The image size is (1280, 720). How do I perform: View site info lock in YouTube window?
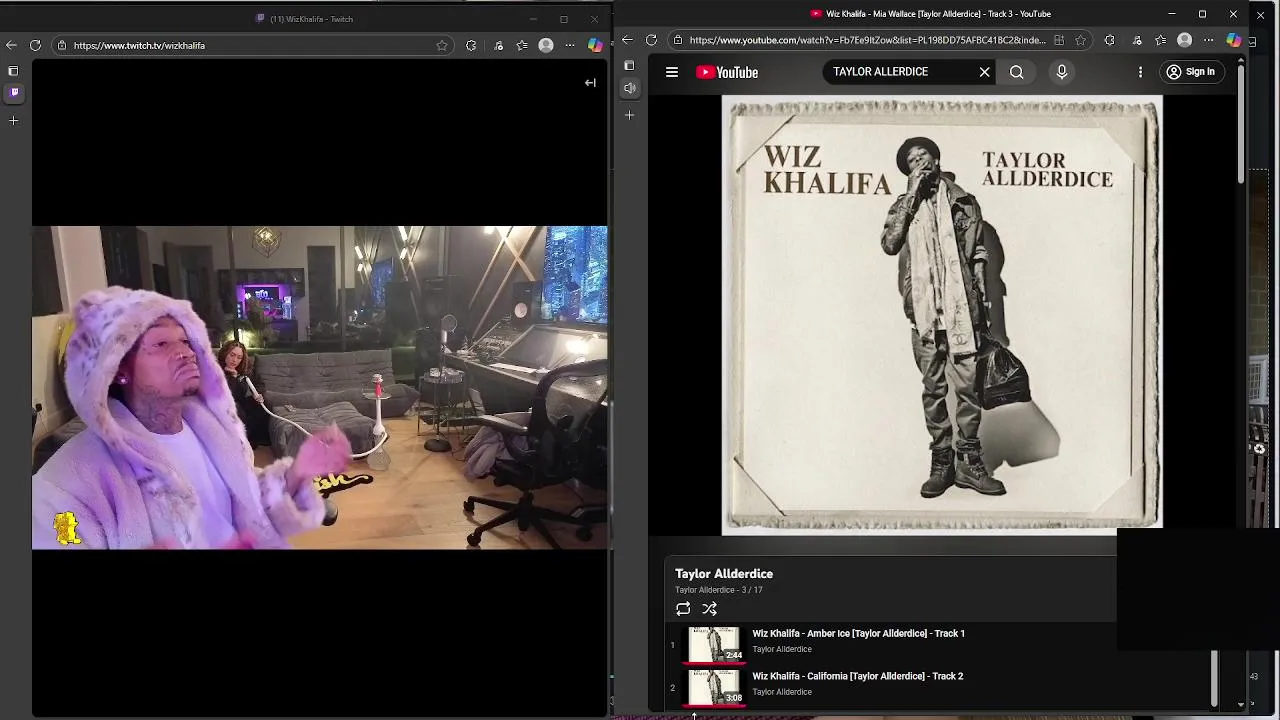click(x=678, y=40)
